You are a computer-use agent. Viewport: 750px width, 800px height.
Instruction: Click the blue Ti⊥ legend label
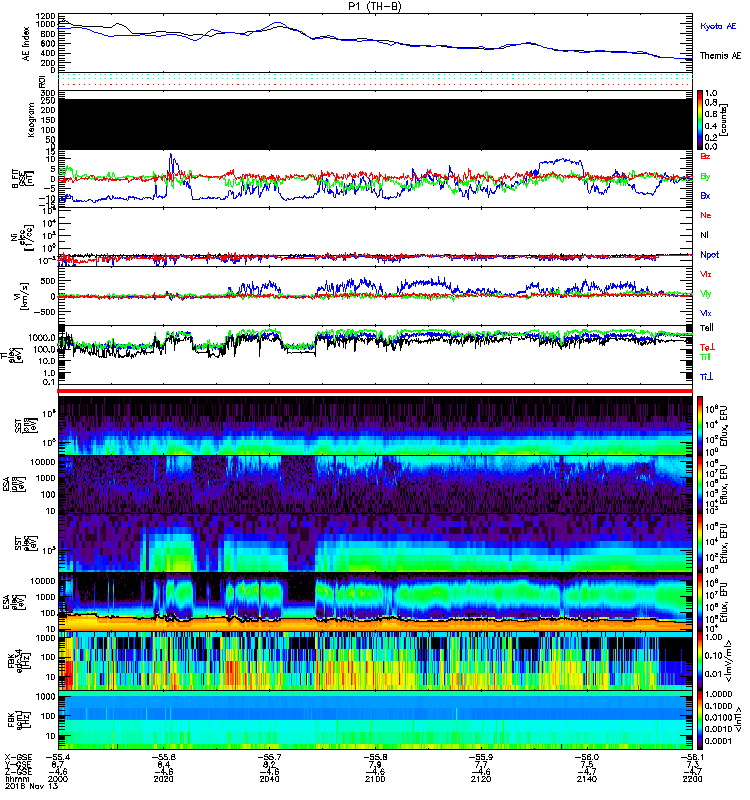[706, 377]
